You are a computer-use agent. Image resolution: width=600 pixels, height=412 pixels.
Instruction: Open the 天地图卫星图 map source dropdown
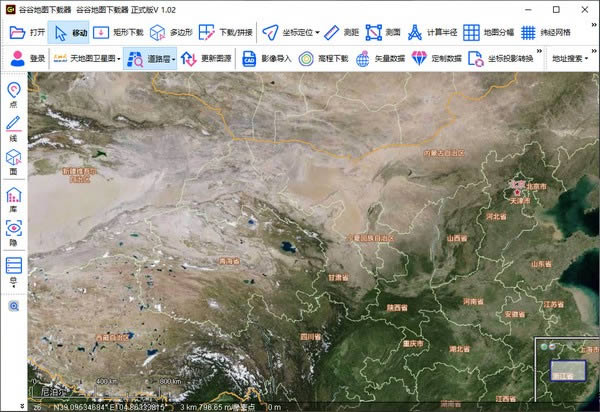tap(87, 59)
